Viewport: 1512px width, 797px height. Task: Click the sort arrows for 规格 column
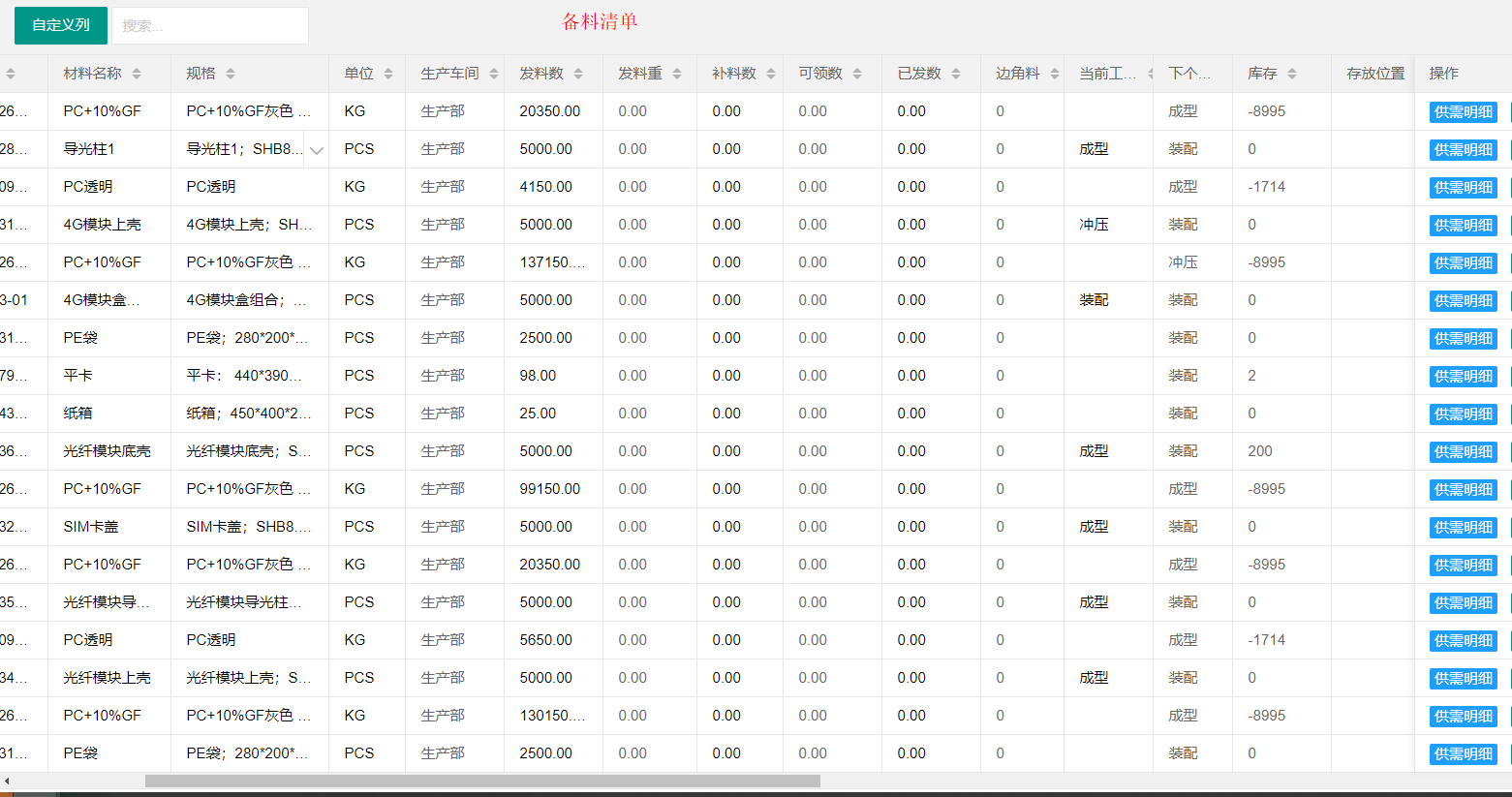230,74
